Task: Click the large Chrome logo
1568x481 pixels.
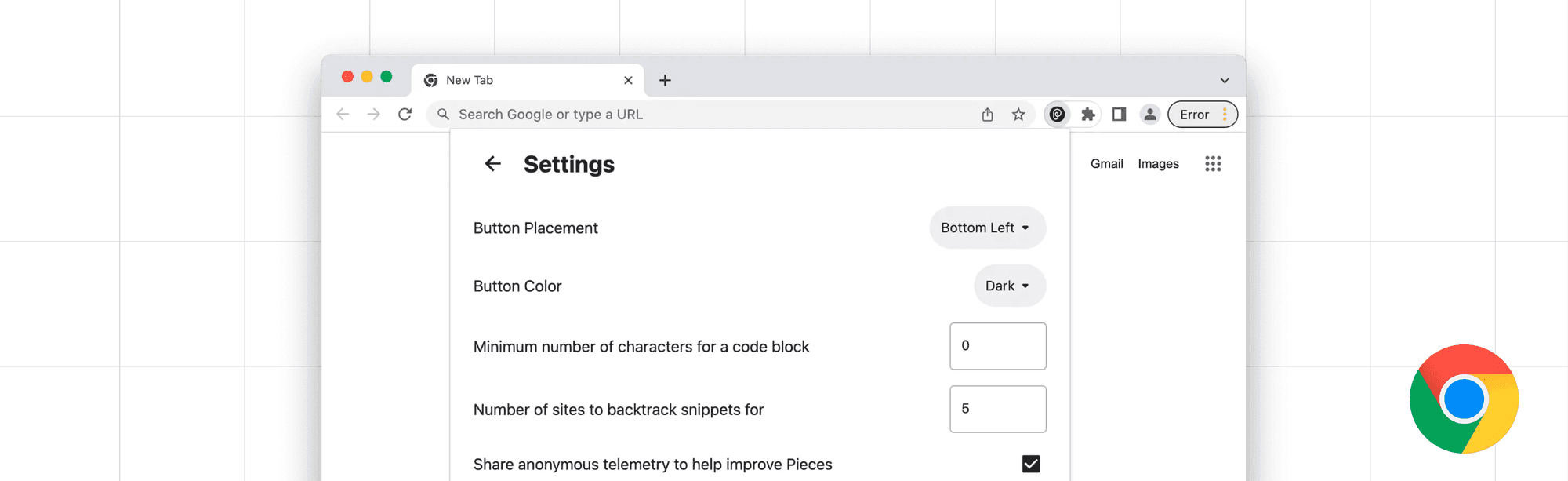Action: 1463,399
